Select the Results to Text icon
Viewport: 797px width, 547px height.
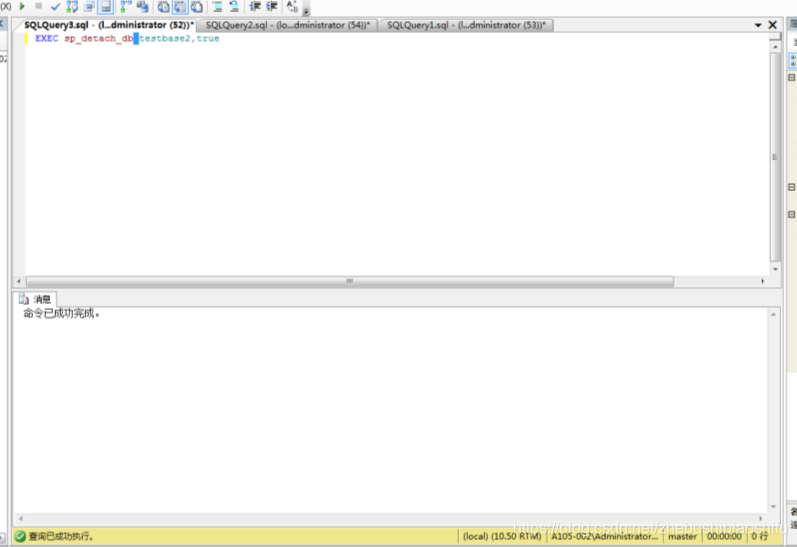[x=163, y=7]
